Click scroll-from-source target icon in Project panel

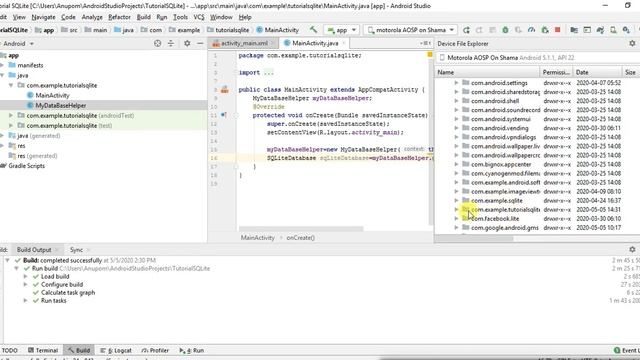click(x=158, y=43)
